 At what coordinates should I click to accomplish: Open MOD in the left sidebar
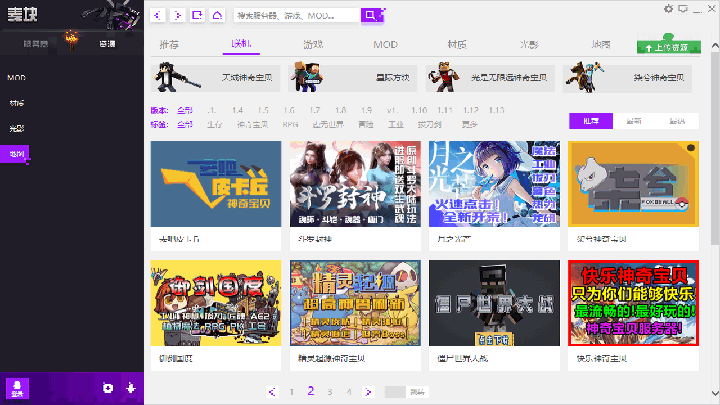coord(17,78)
